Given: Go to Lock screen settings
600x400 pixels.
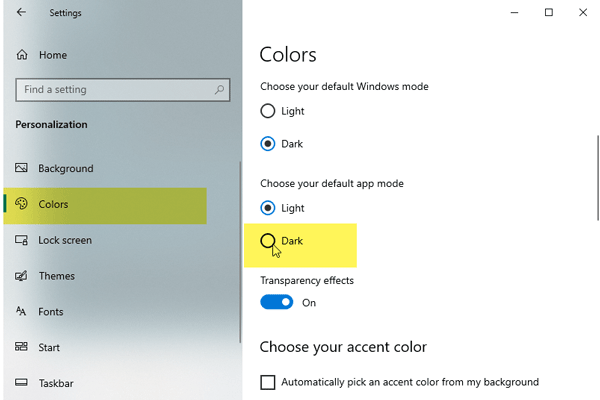Looking at the screenshot, I should click(x=64, y=241).
